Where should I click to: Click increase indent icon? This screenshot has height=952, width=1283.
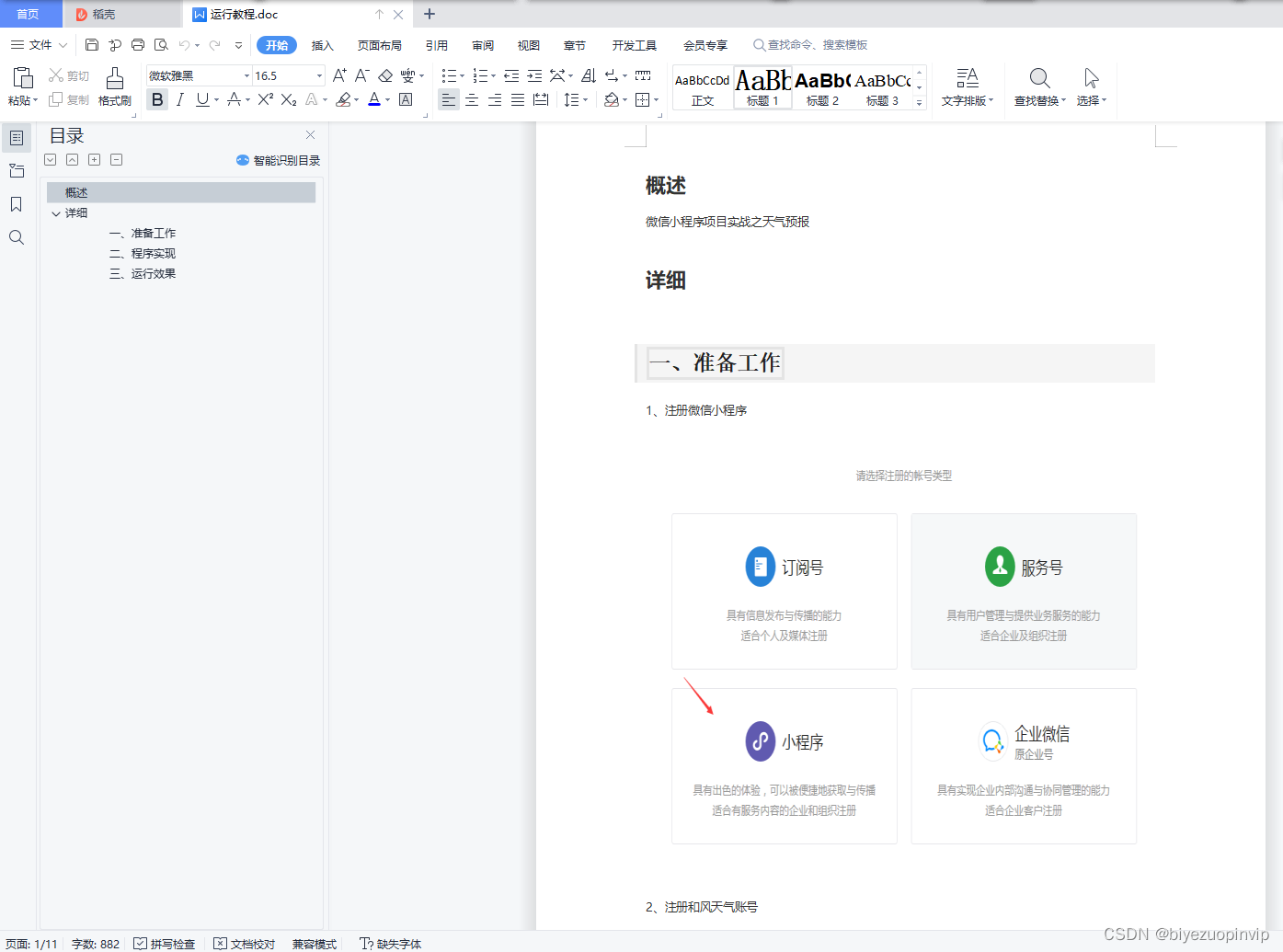click(534, 75)
